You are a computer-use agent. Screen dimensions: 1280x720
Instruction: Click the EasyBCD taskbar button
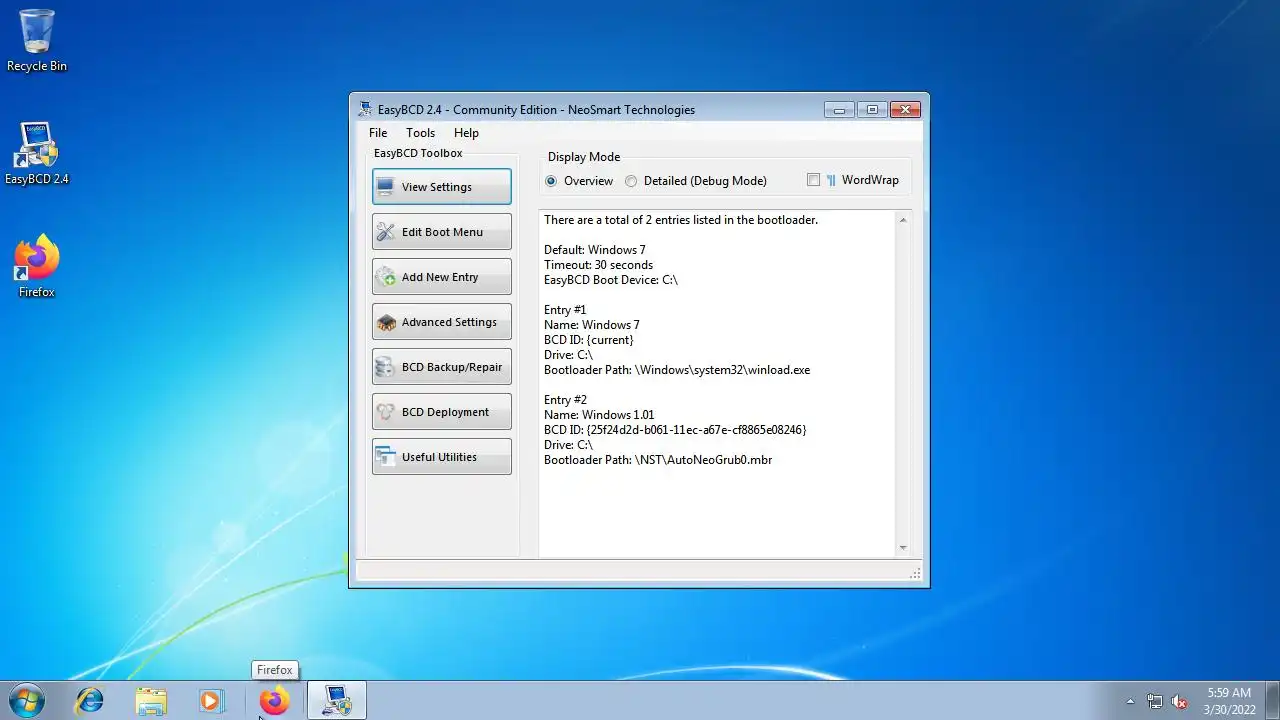(336, 701)
